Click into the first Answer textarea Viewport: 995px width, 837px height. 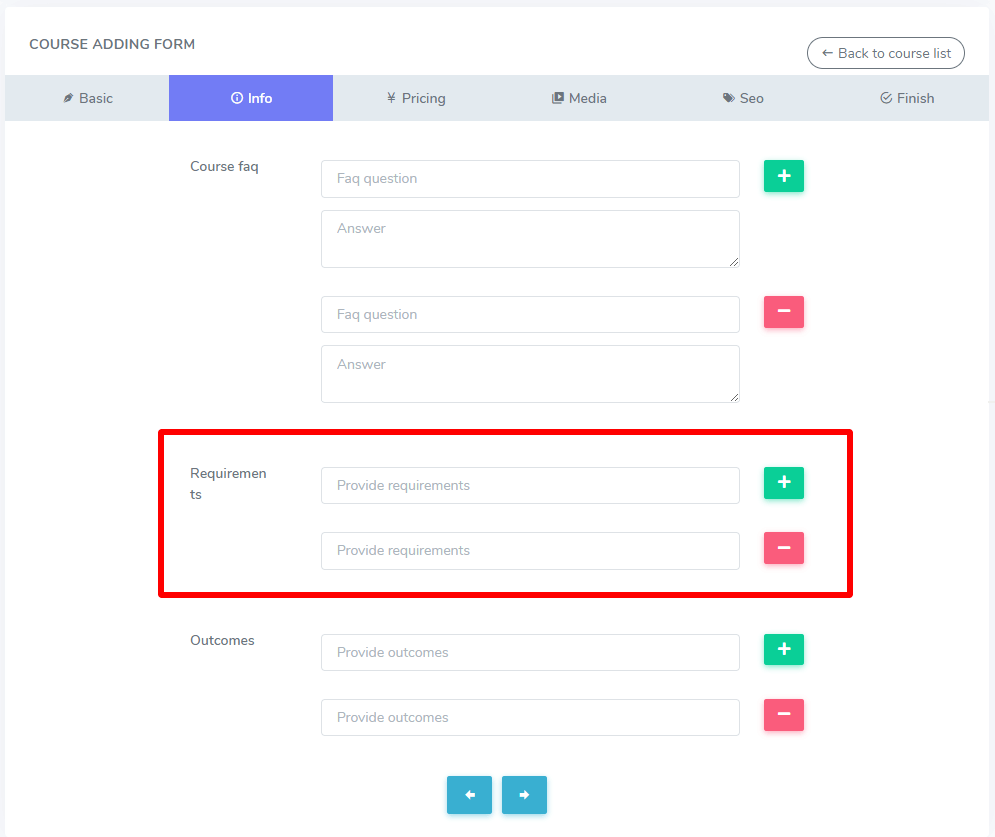530,239
